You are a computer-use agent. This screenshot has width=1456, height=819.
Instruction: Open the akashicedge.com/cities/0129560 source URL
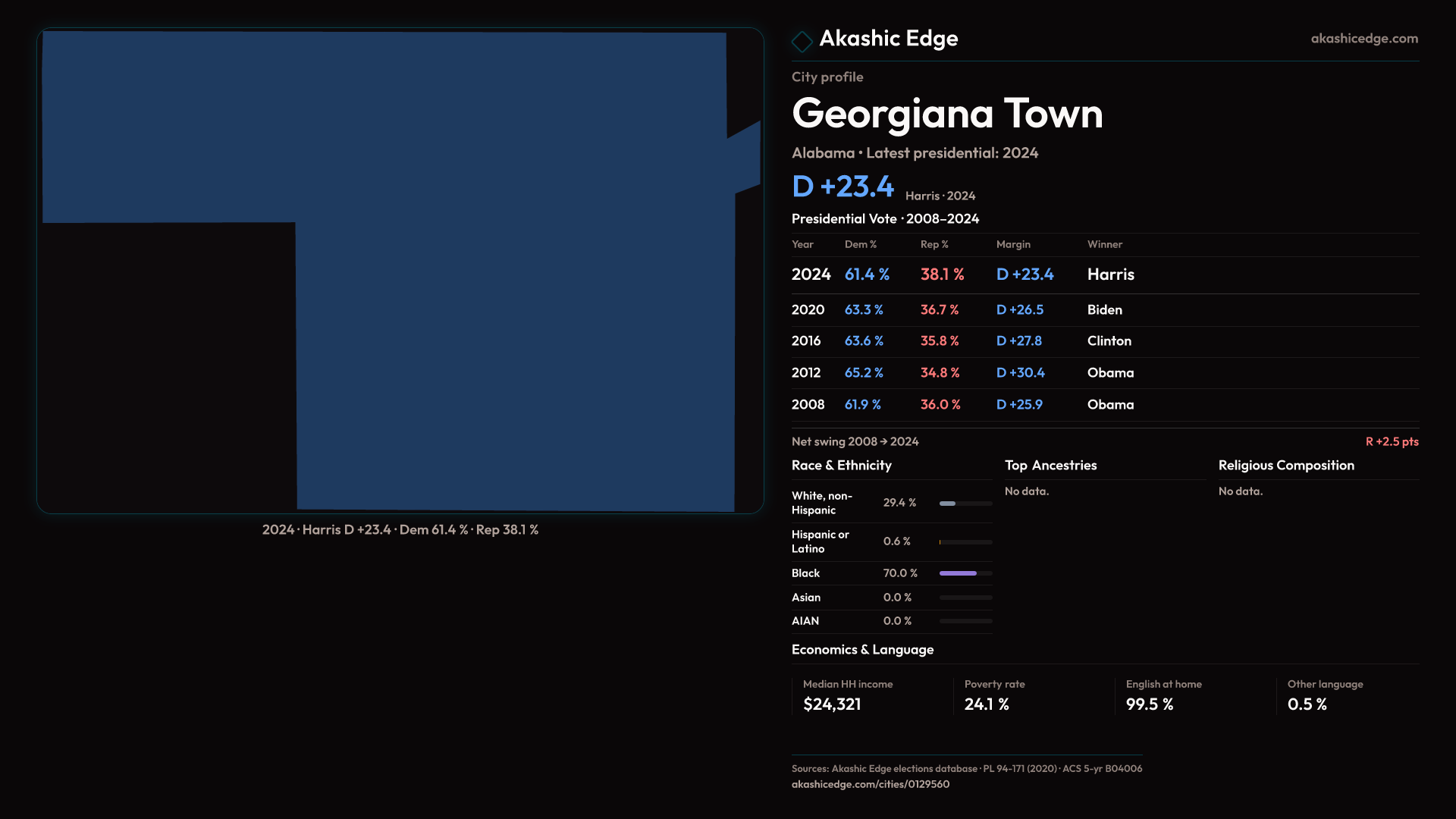pos(870,784)
